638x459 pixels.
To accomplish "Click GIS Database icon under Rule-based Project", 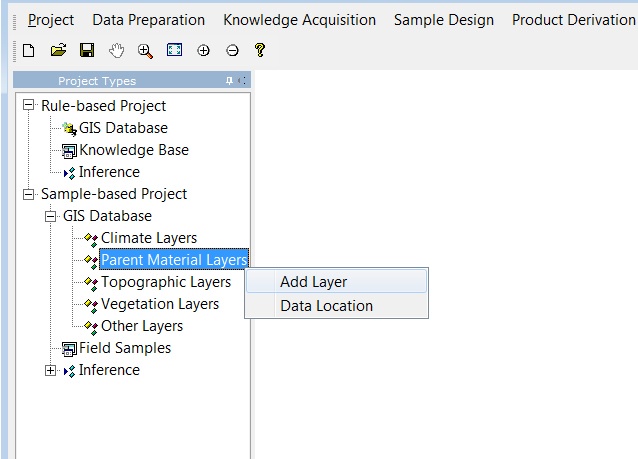I will tap(70, 129).
